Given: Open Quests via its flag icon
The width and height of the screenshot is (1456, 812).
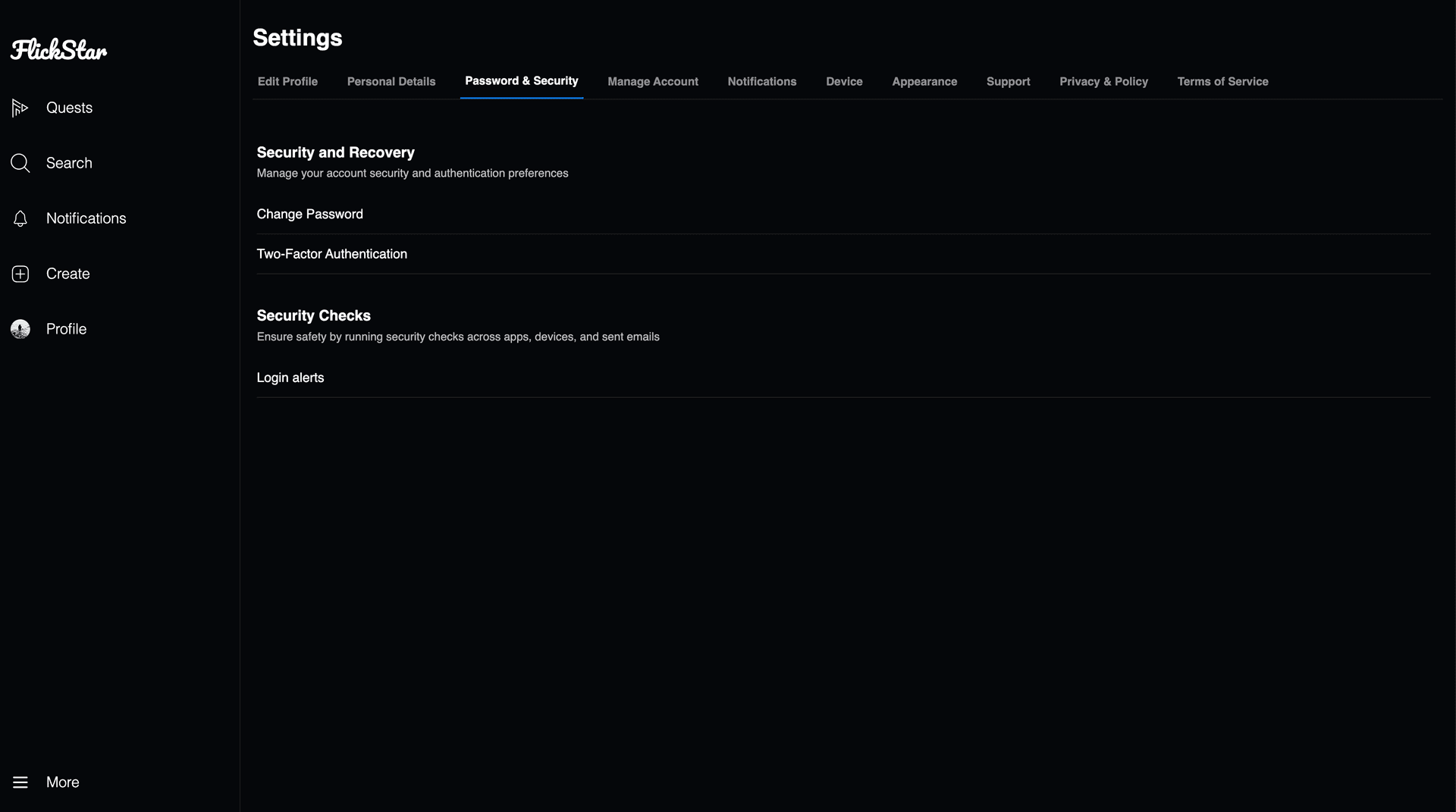Looking at the screenshot, I should 20,108.
